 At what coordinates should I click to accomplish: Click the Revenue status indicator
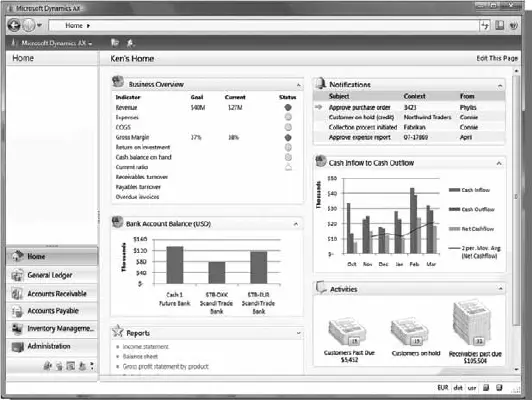[288, 108]
